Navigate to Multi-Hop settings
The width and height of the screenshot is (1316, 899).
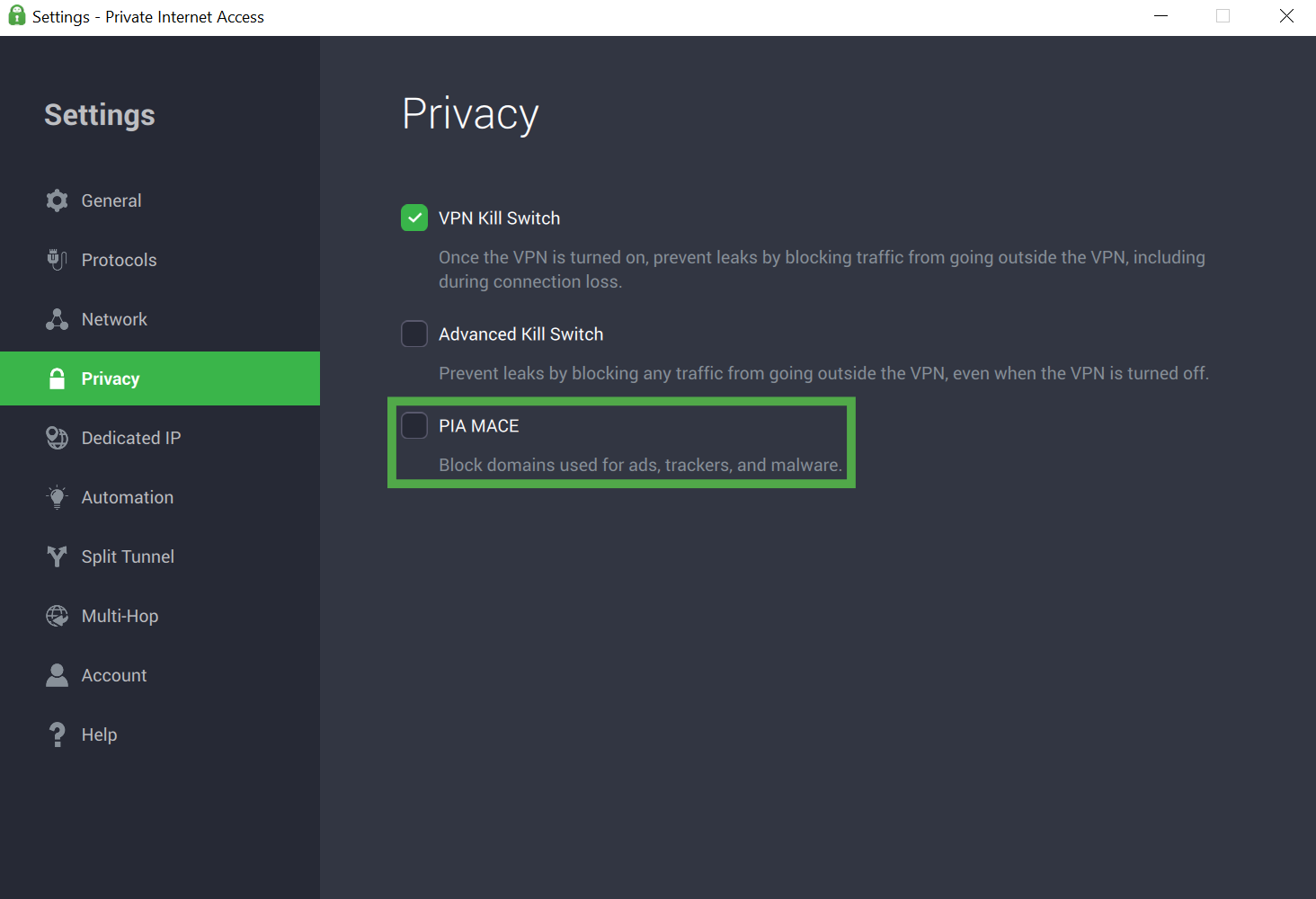click(x=160, y=616)
